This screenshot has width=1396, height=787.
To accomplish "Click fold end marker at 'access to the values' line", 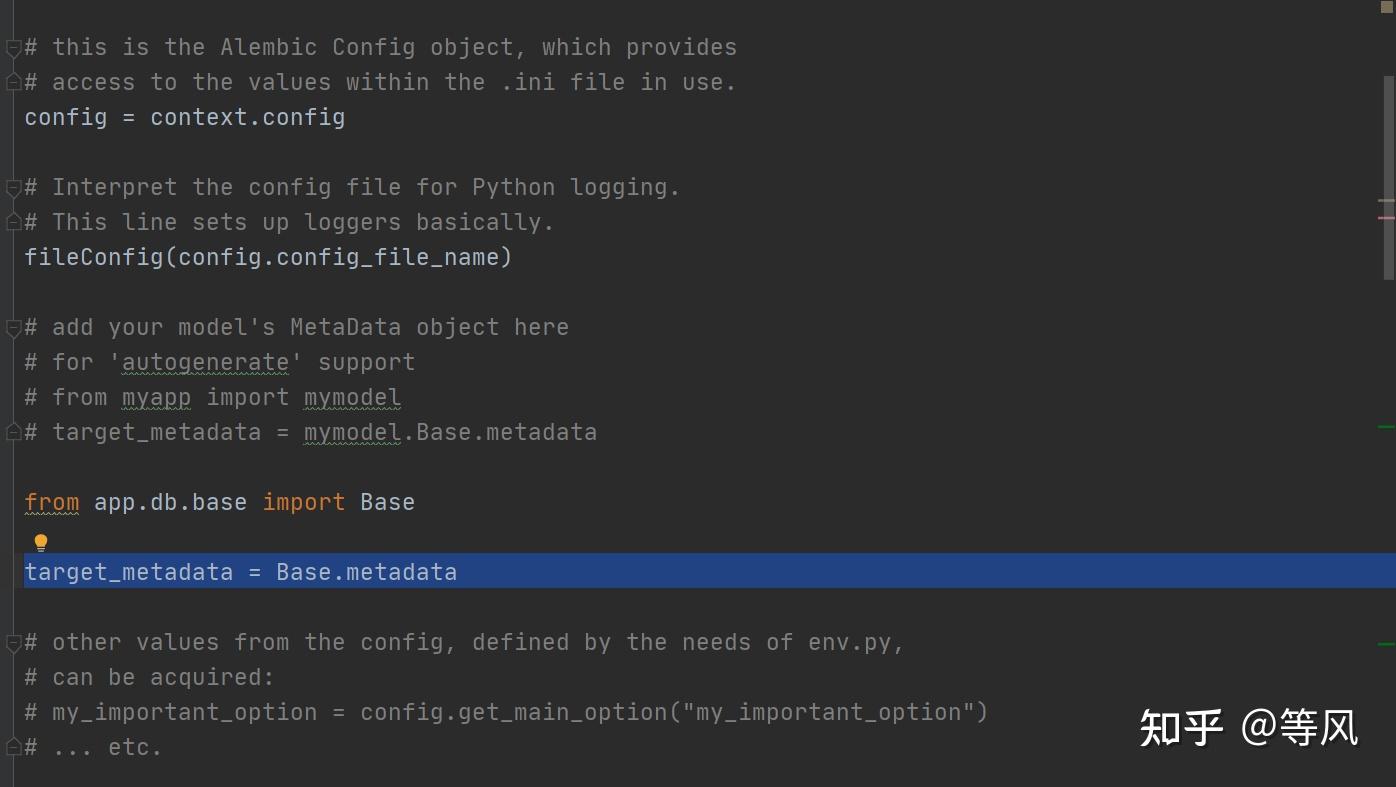I will click(13, 82).
